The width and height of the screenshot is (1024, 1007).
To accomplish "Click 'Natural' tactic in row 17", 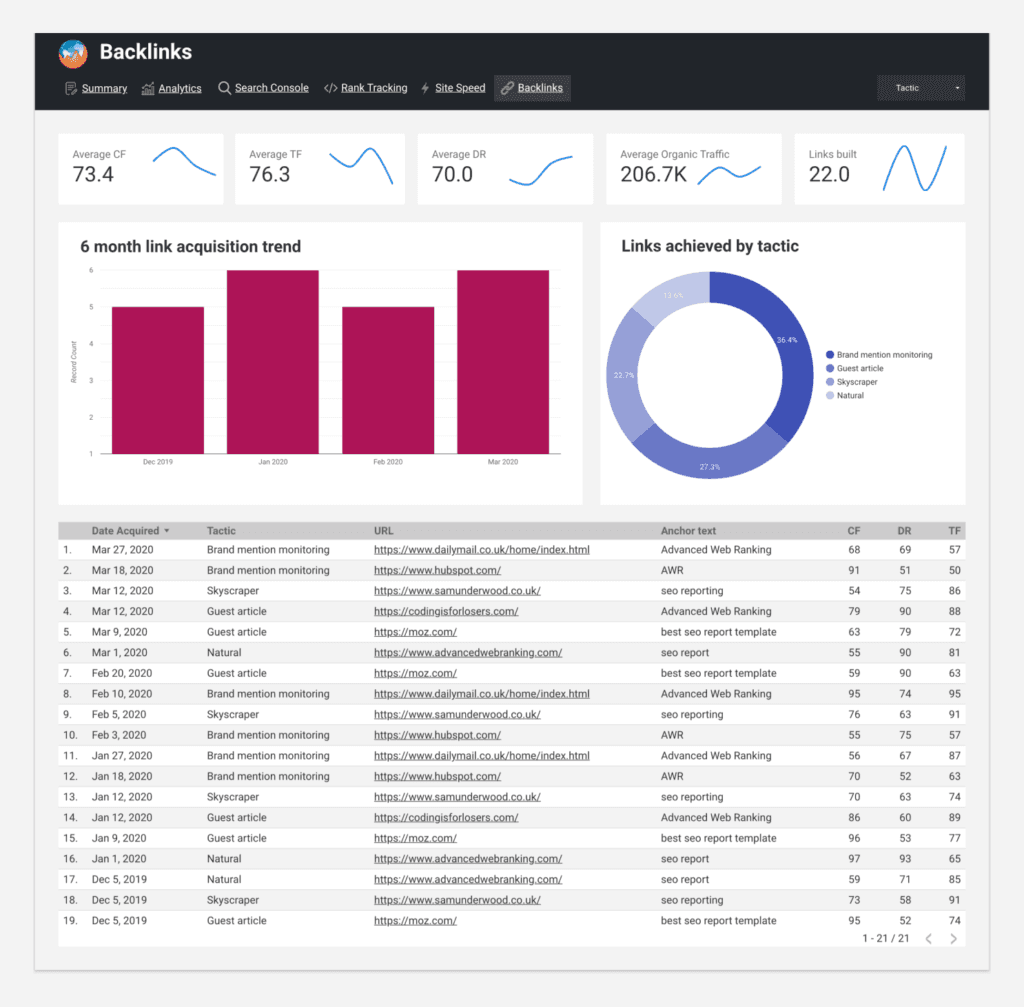I will pos(224,880).
